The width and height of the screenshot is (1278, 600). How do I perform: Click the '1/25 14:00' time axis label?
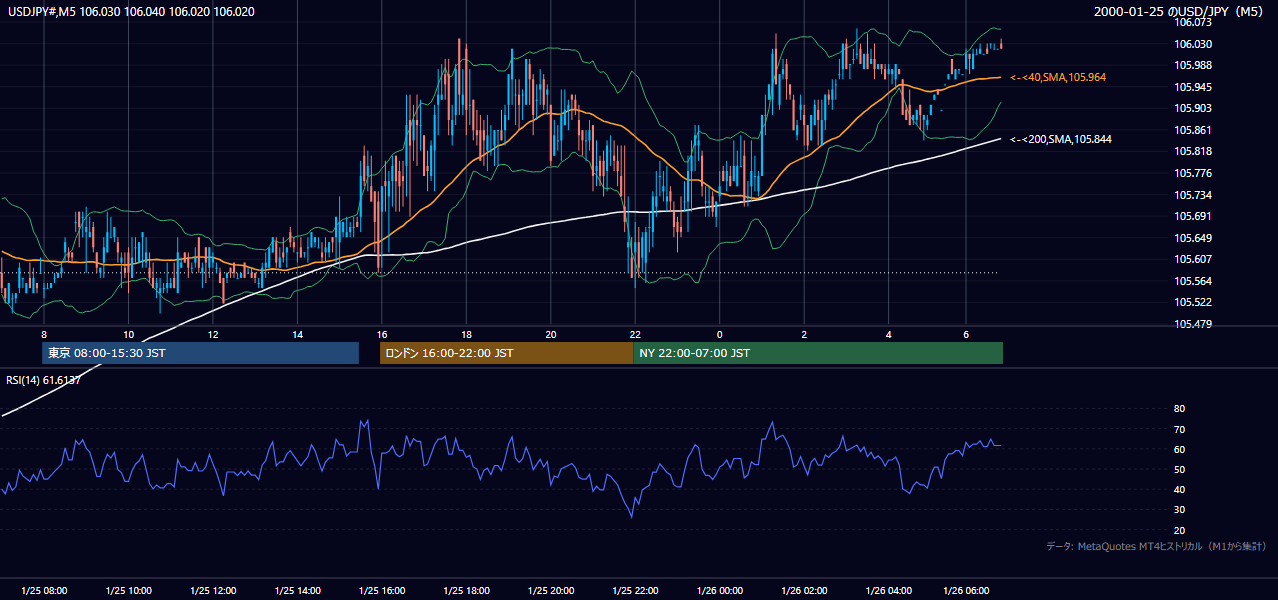(x=297, y=591)
